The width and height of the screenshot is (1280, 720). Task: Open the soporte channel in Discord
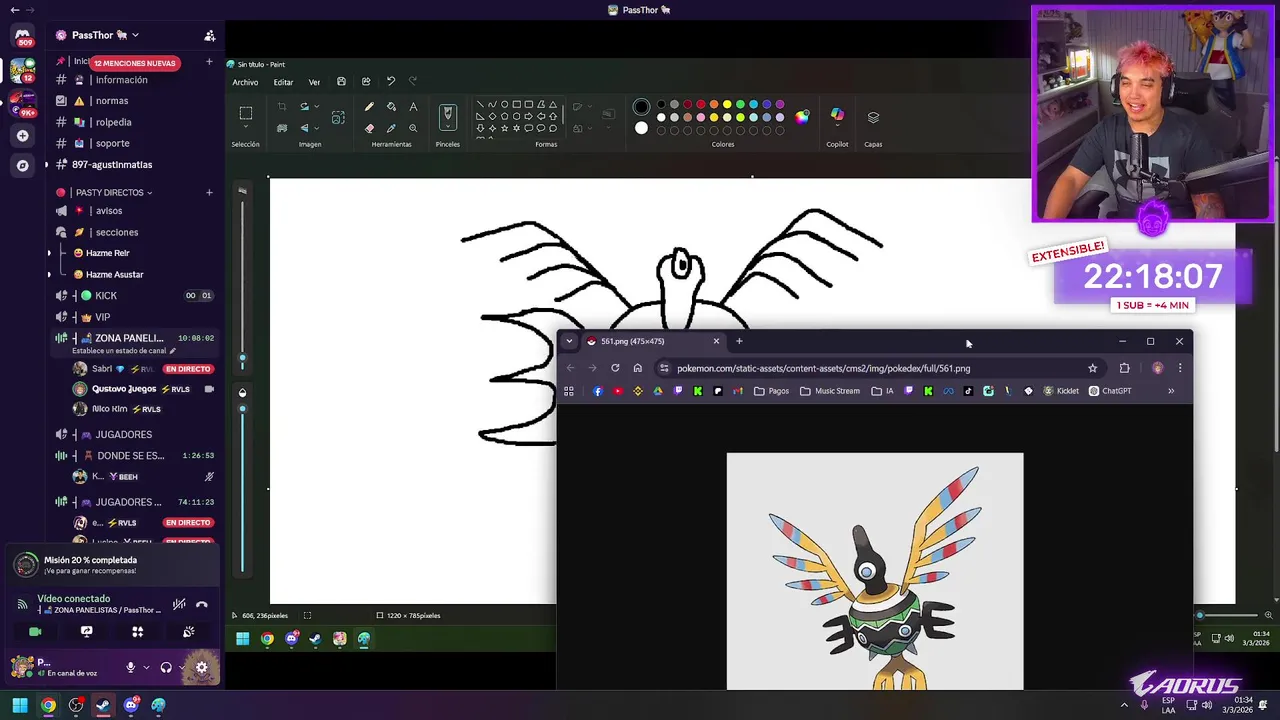coord(112,143)
